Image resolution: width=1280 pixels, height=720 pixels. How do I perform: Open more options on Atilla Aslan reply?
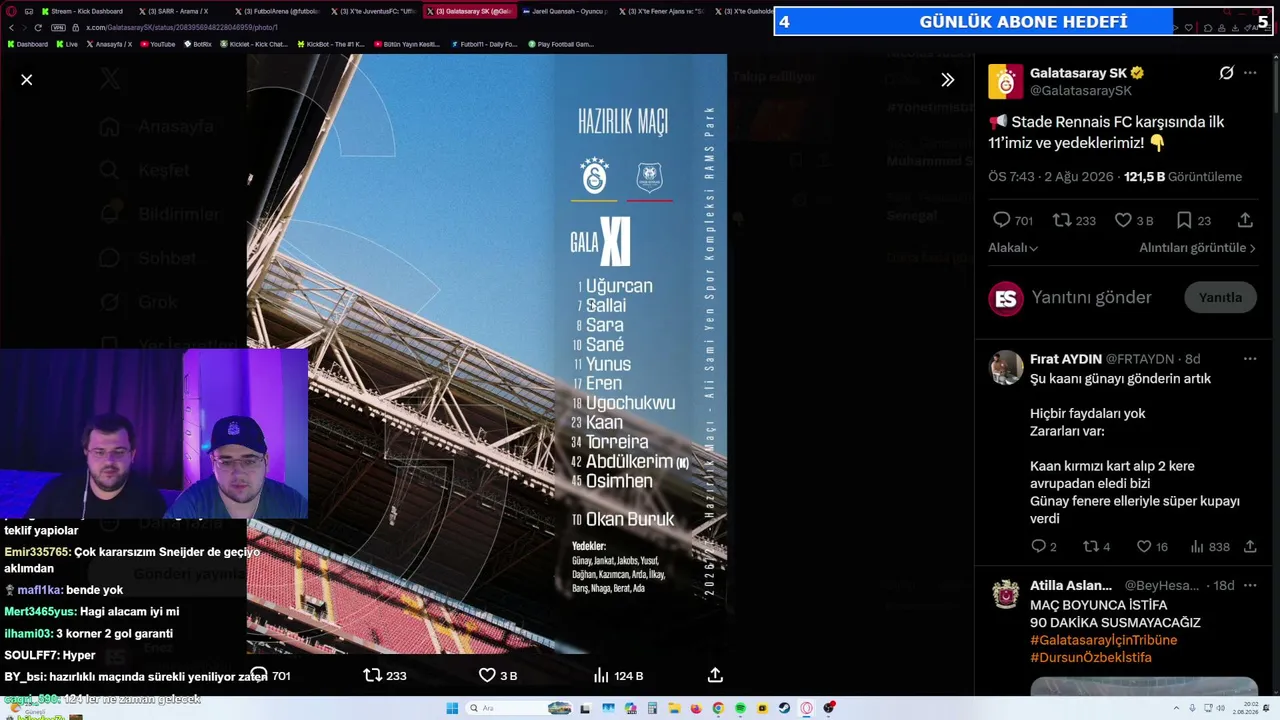(x=1250, y=585)
